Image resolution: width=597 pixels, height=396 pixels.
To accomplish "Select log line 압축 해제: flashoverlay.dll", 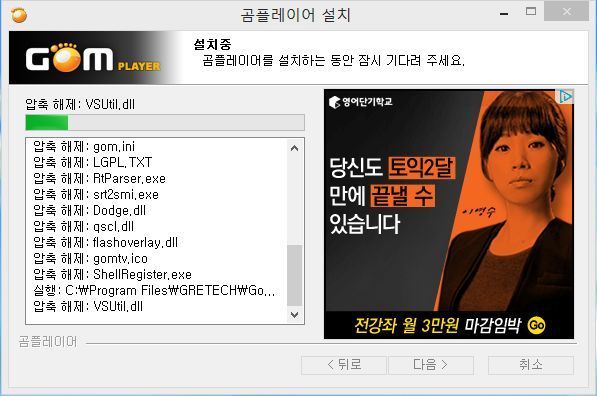I will click(105, 243).
